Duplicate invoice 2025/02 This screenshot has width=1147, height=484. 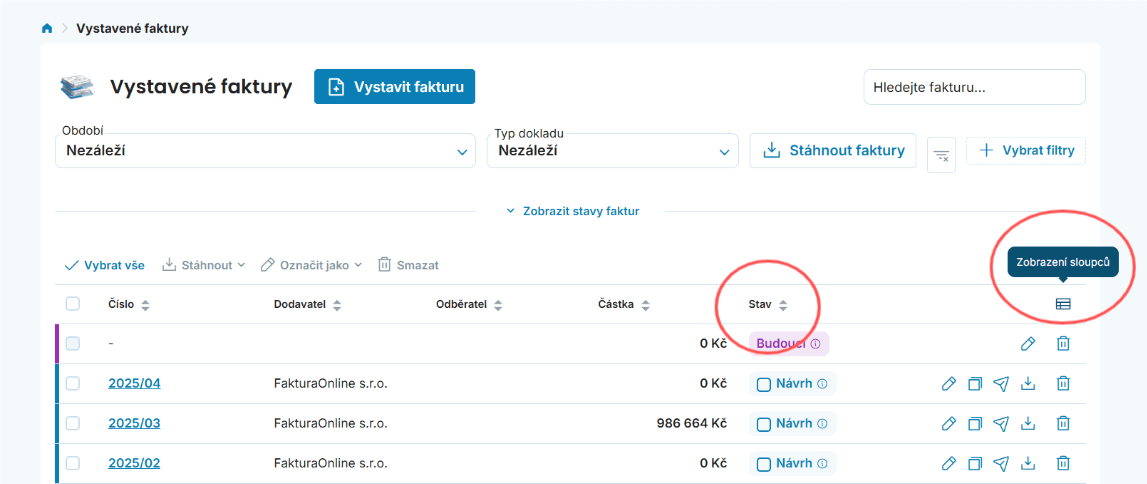974,463
